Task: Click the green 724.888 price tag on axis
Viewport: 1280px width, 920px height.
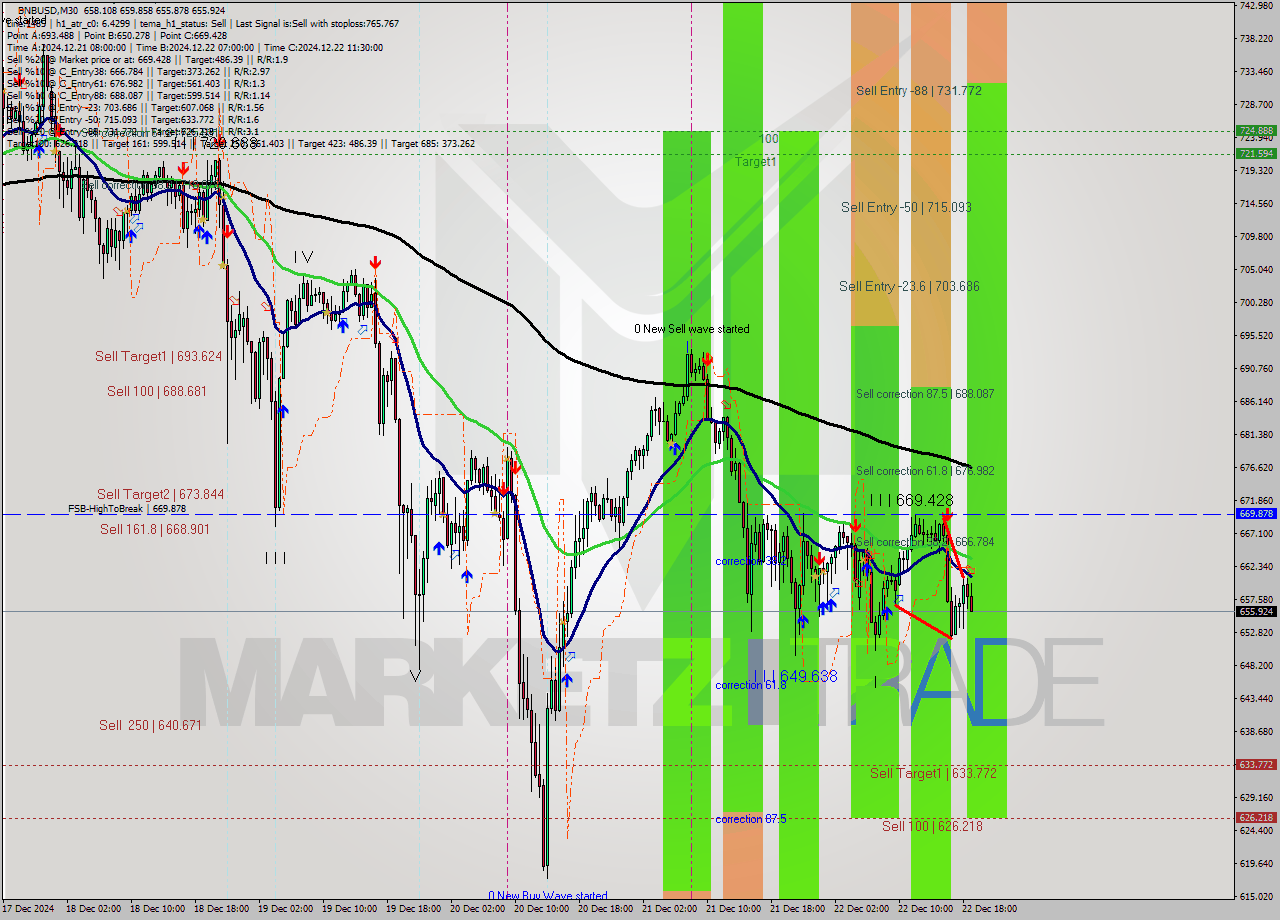Action: click(1256, 131)
